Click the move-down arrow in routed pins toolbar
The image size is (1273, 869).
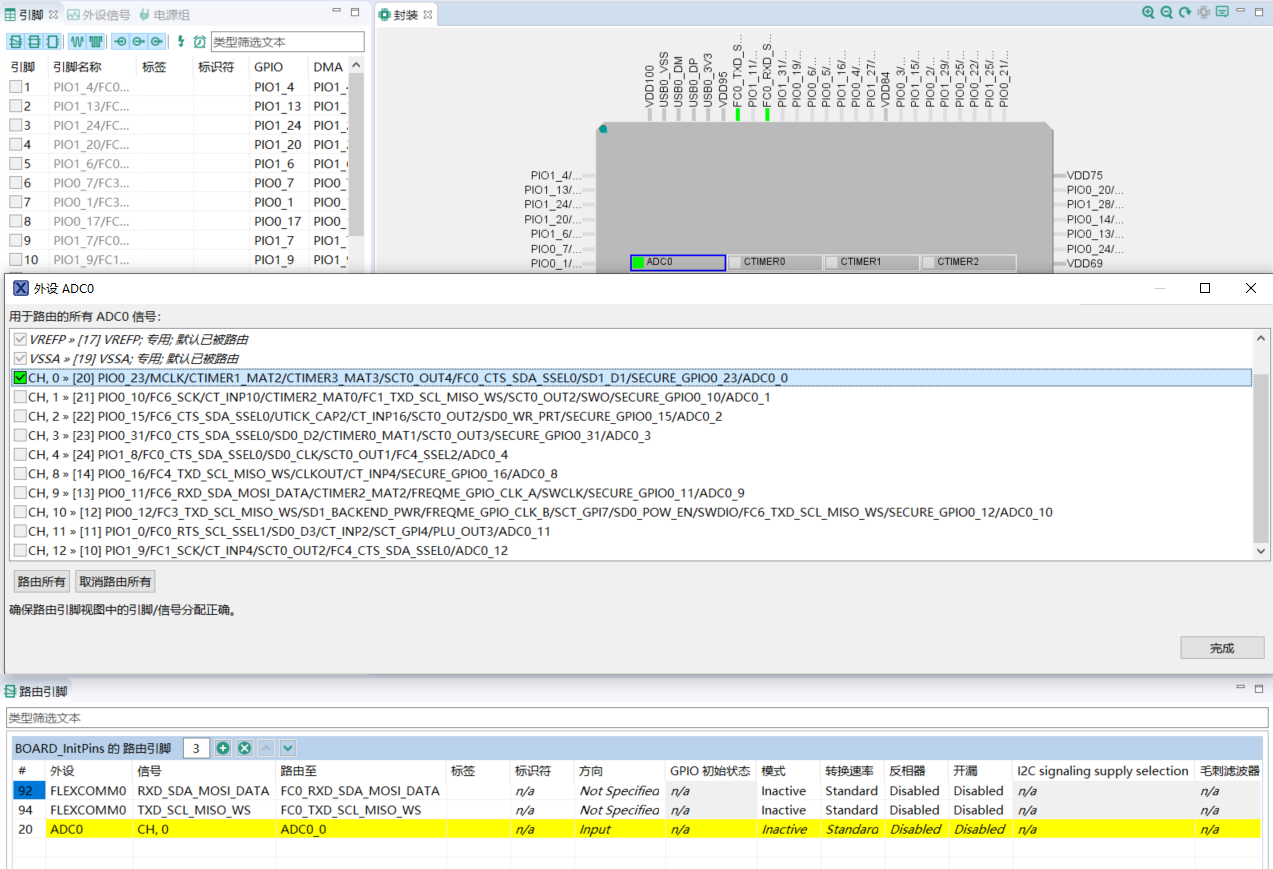(x=288, y=748)
